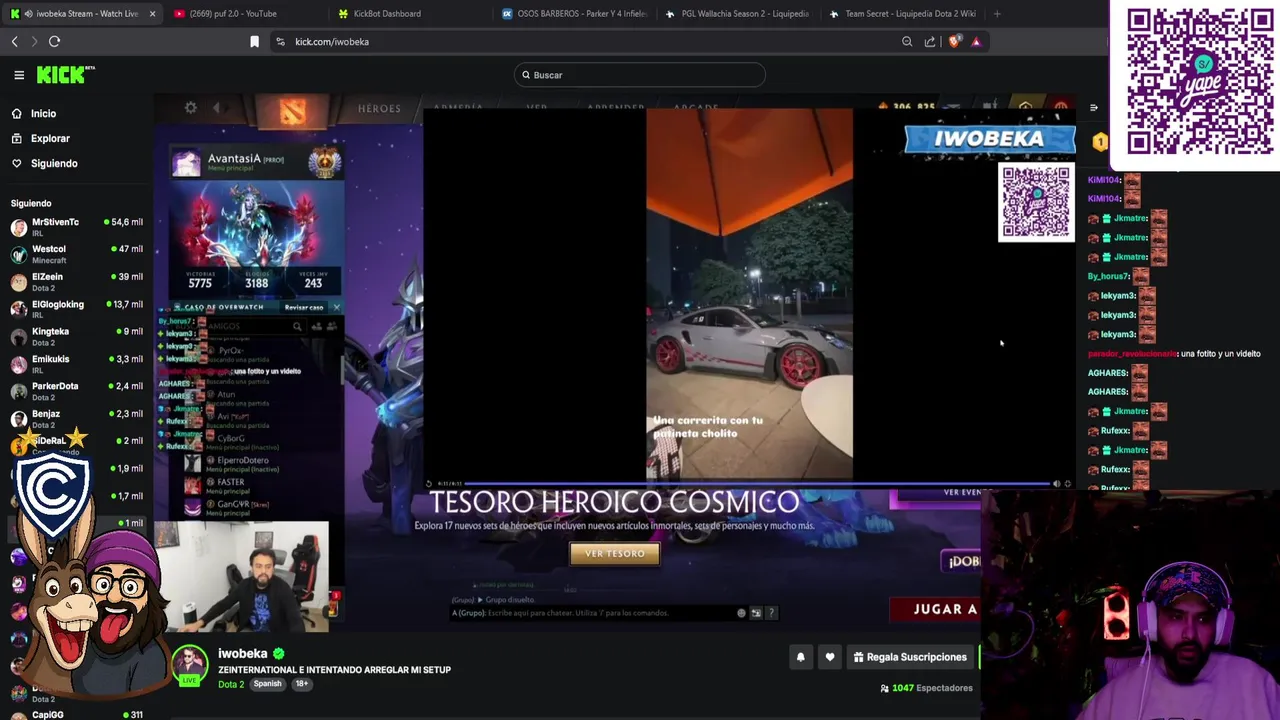Screen dimensions: 1280x720
Task: Enable notifications bell for iwobeka
Action: (800, 657)
